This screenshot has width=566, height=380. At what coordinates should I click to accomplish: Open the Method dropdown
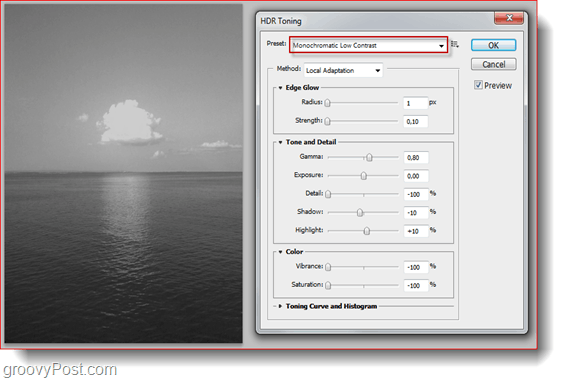pos(343,70)
